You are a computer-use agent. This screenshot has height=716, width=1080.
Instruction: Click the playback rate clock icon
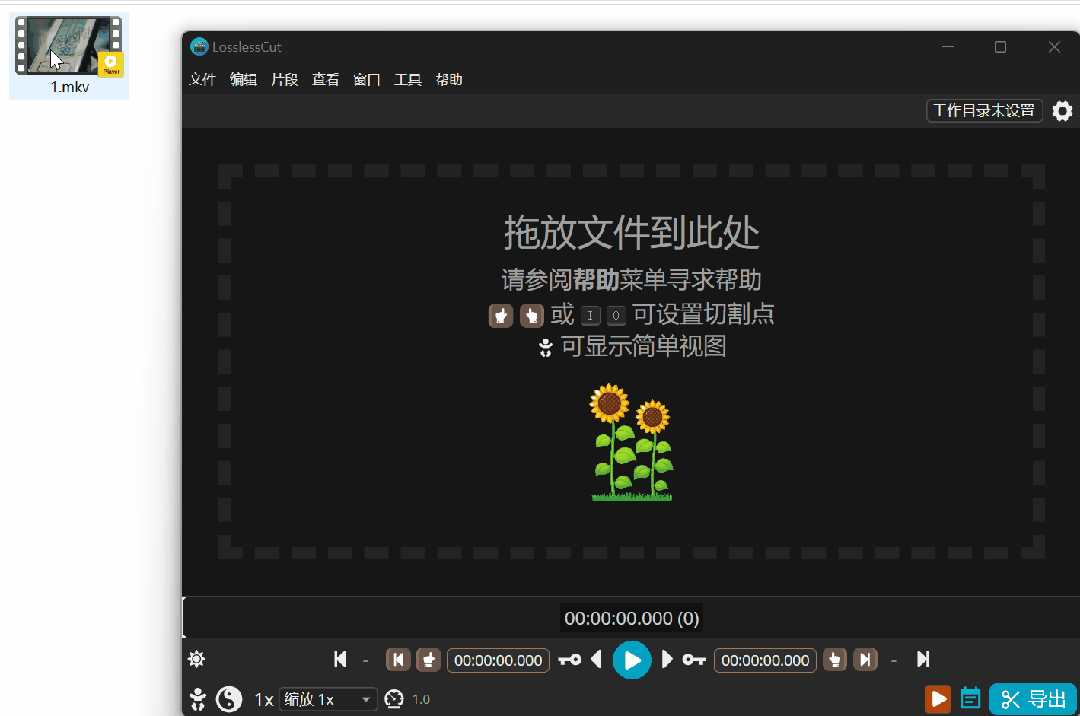pyautogui.click(x=394, y=698)
